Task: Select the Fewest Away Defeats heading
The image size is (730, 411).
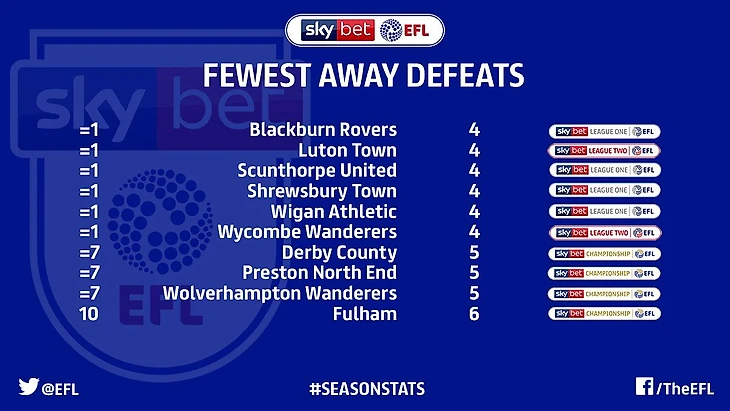Action: click(364, 77)
